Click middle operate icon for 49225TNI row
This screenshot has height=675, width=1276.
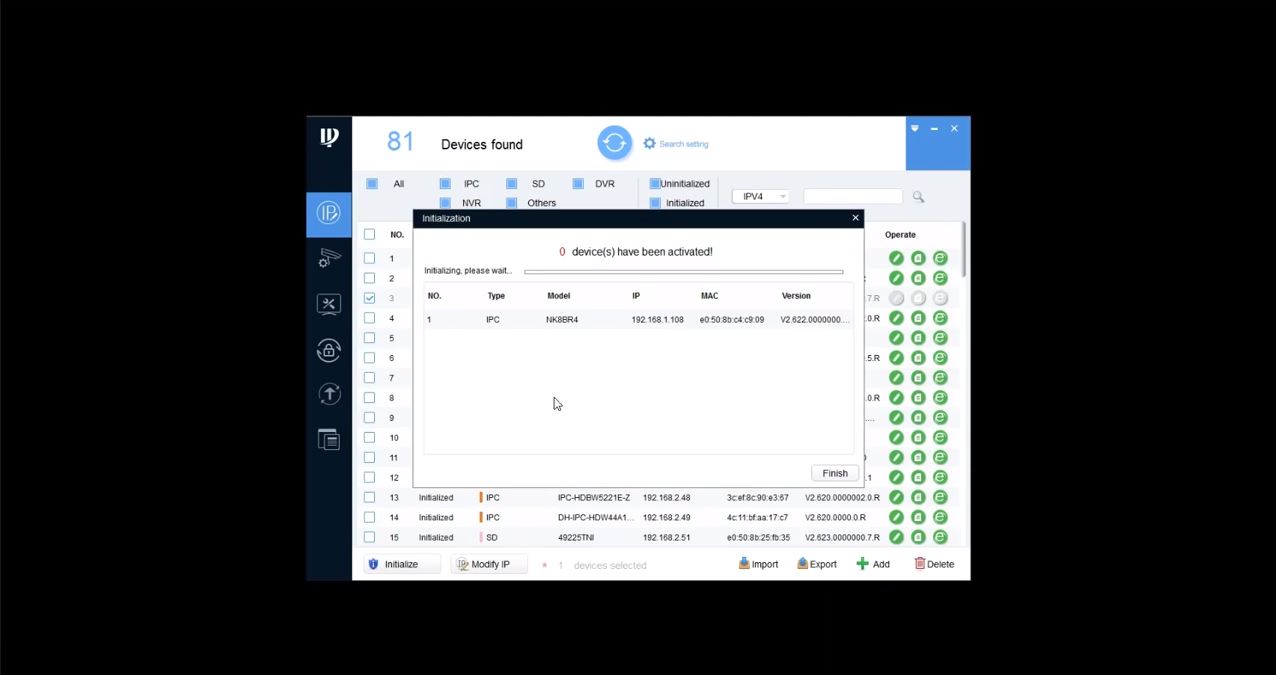918,538
